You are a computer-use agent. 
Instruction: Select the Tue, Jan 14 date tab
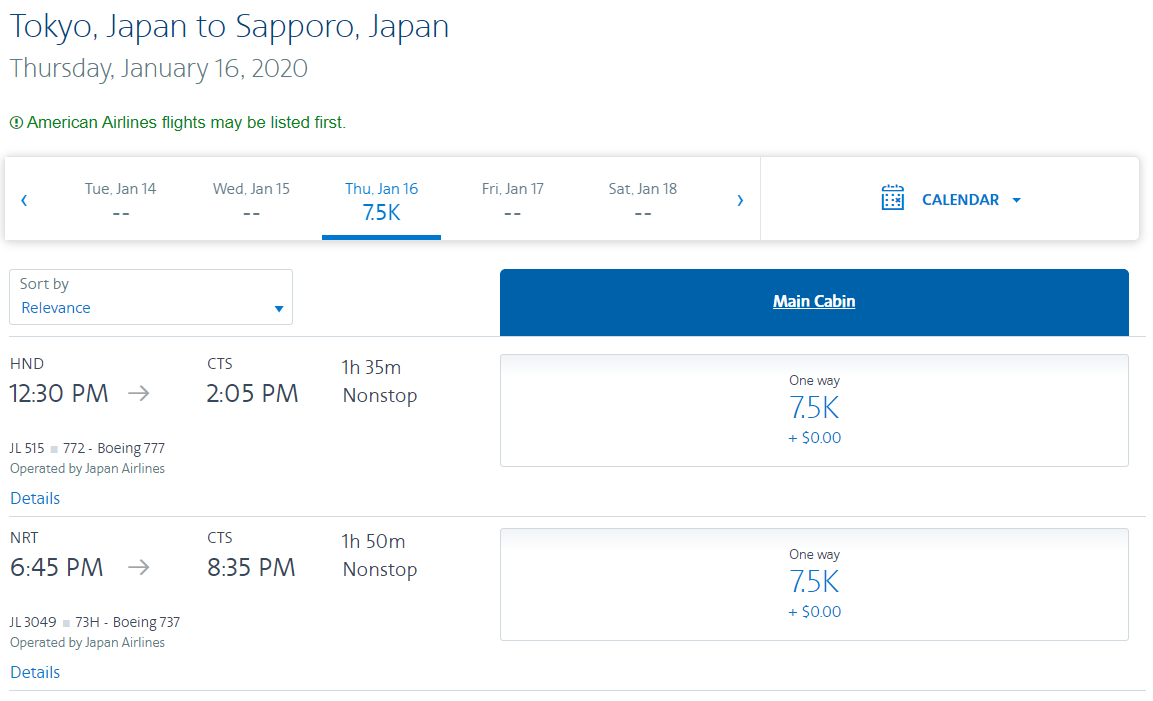pos(121,200)
